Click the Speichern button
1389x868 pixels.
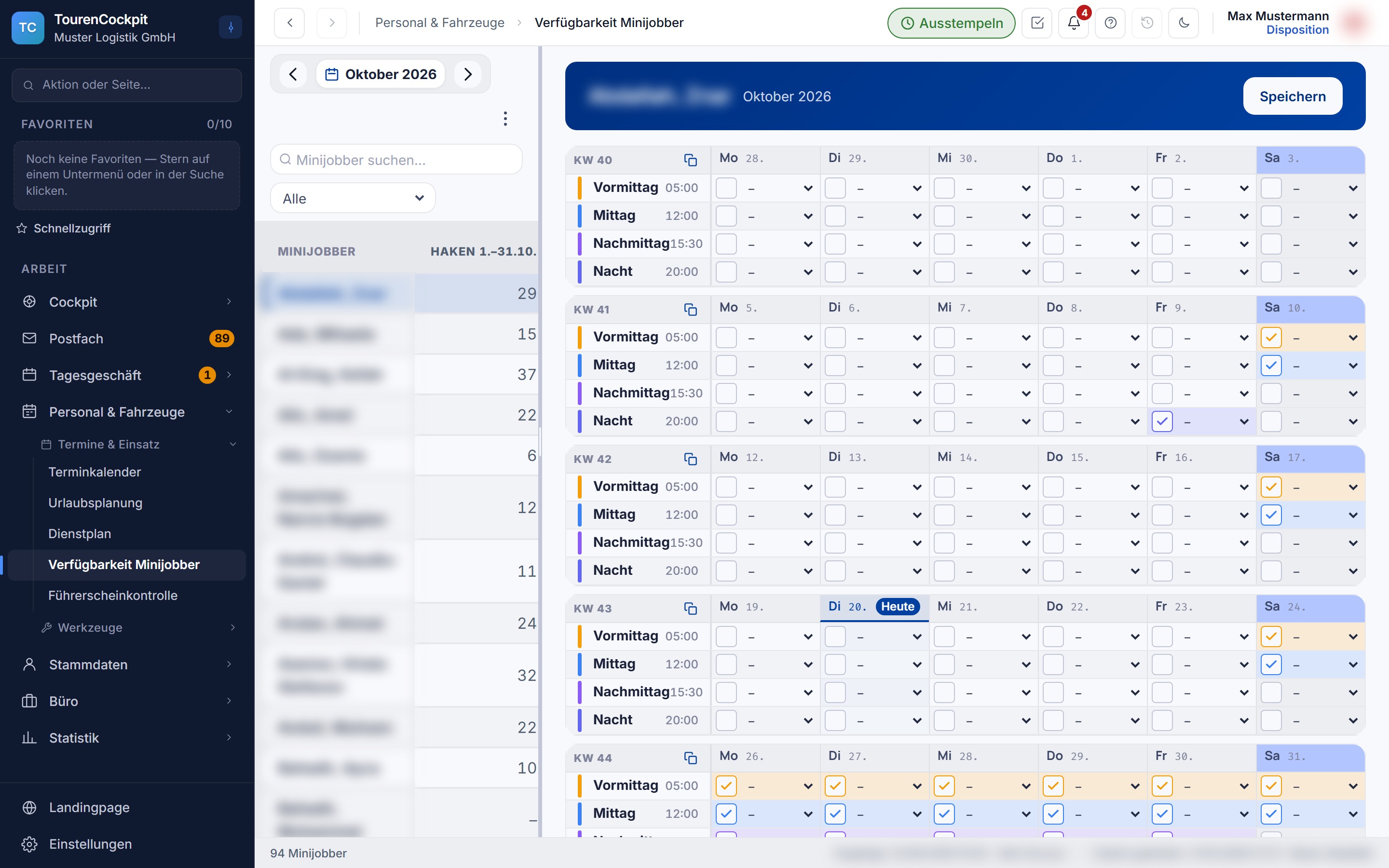tap(1292, 96)
